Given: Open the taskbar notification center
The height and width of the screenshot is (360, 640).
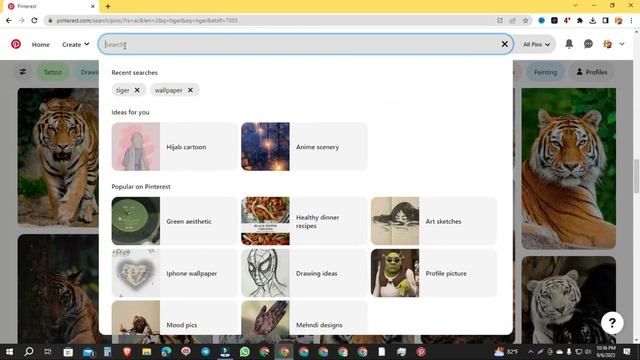Looking at the screenshot, I should point(627,351).
